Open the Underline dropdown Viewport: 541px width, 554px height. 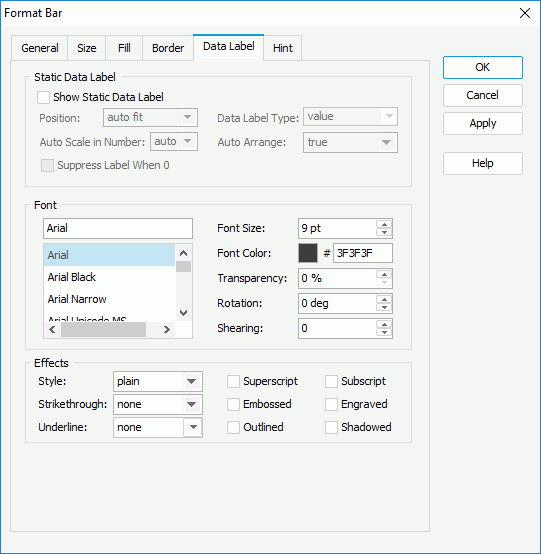pyautogui.click(x=158, y=427)
